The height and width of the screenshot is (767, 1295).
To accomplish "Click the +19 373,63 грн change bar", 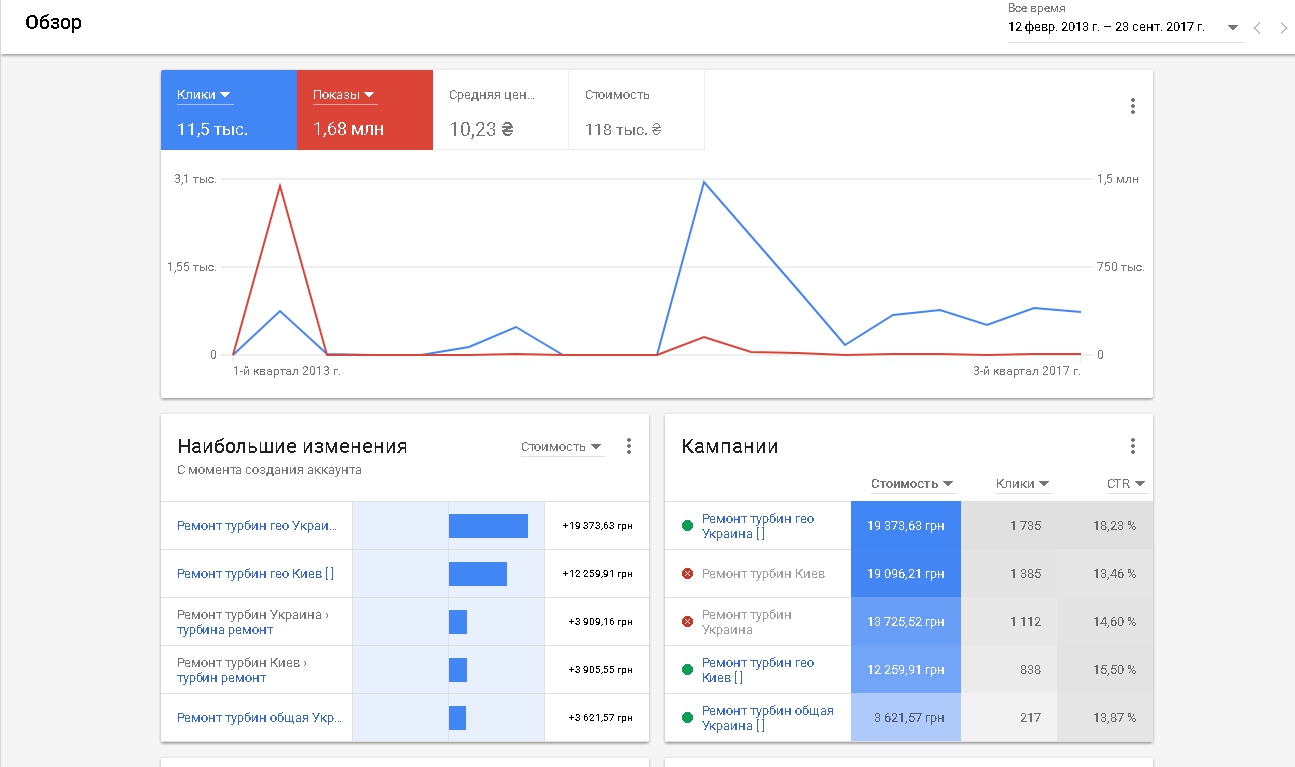I will point(488,526).
